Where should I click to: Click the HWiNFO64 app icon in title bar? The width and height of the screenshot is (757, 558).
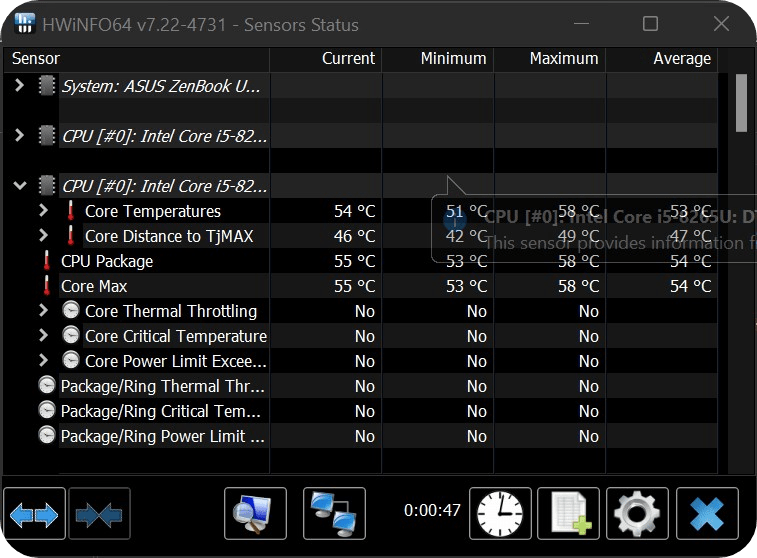click(25, 23)
